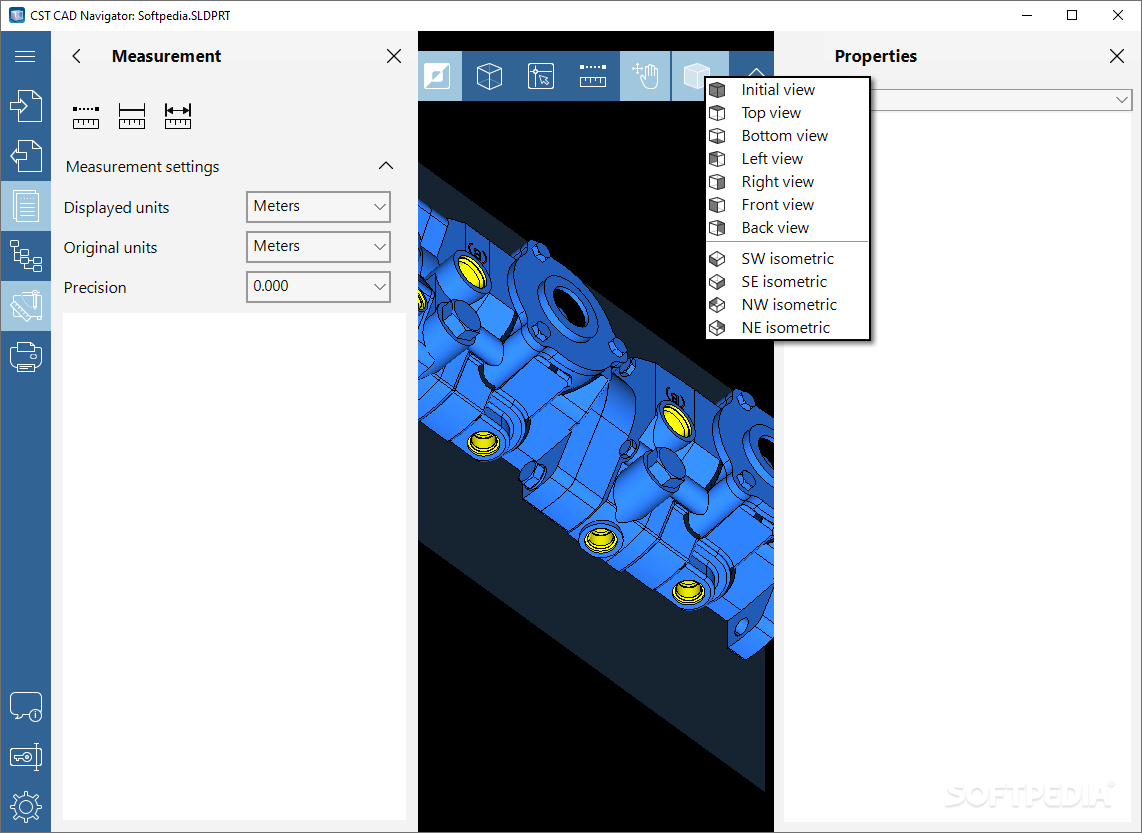
Task: Open the feedback info chat icon
Action: 25,706
